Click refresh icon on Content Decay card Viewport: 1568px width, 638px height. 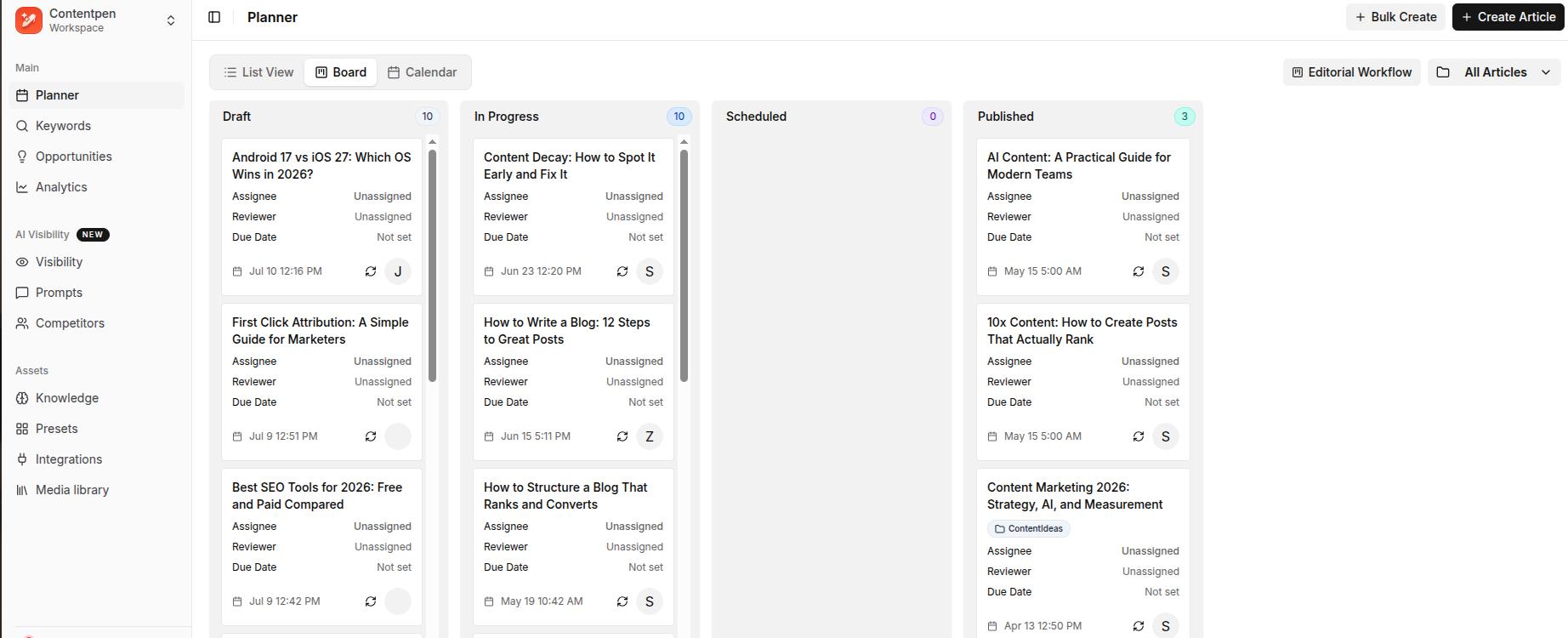coord(622,271)
